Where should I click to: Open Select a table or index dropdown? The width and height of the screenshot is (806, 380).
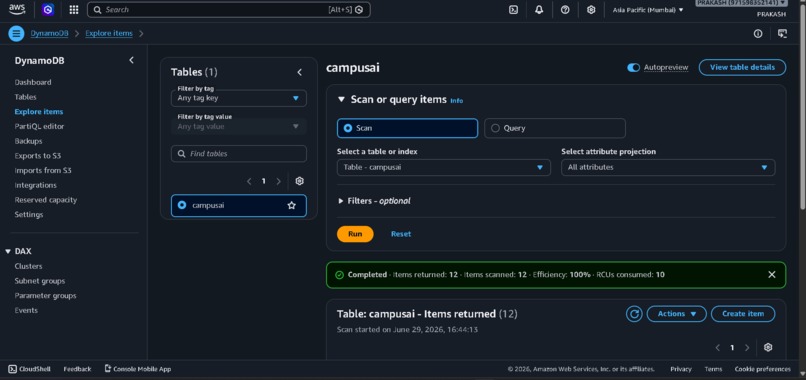click(x=444, y=167)
